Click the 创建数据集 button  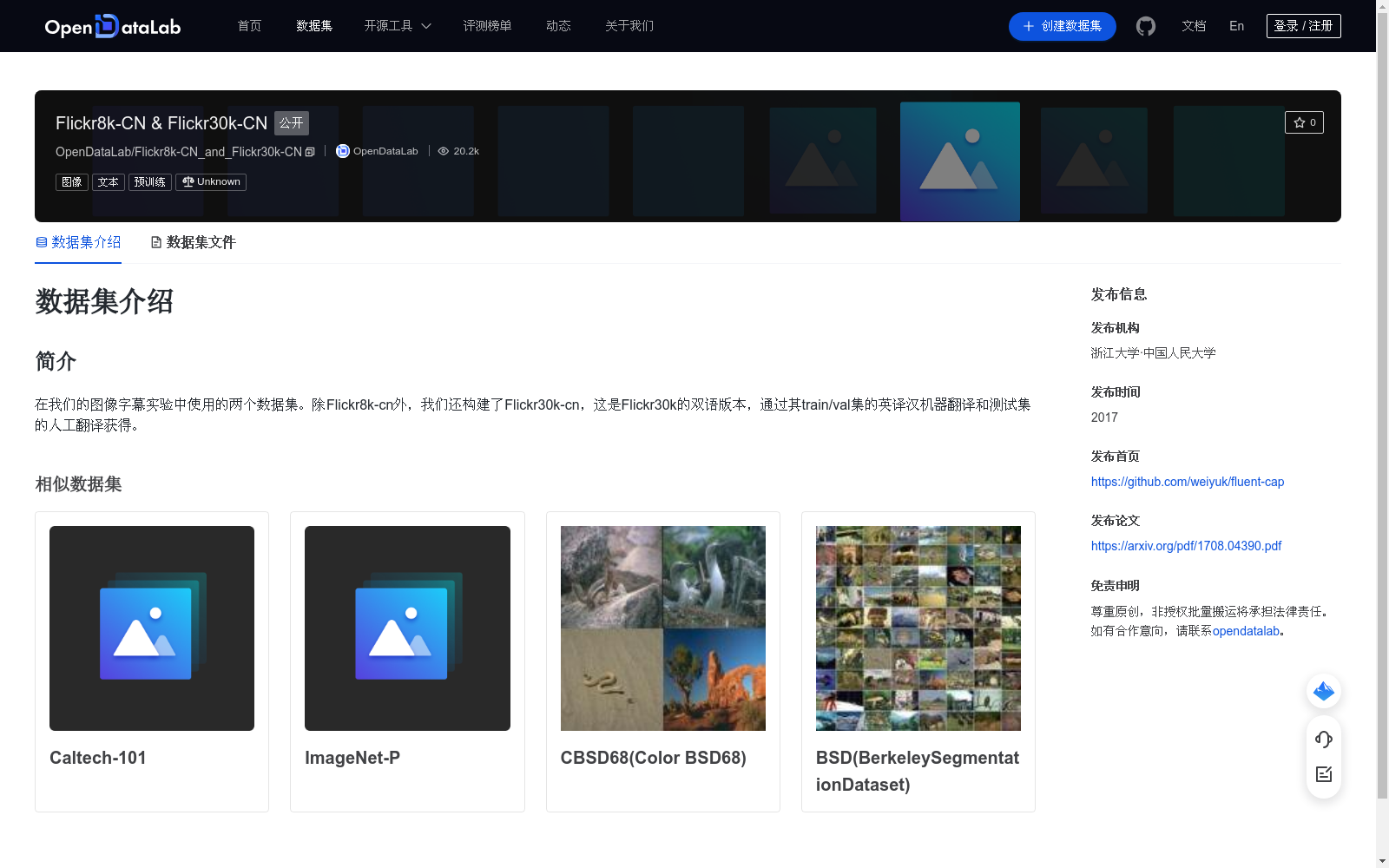1062,26
